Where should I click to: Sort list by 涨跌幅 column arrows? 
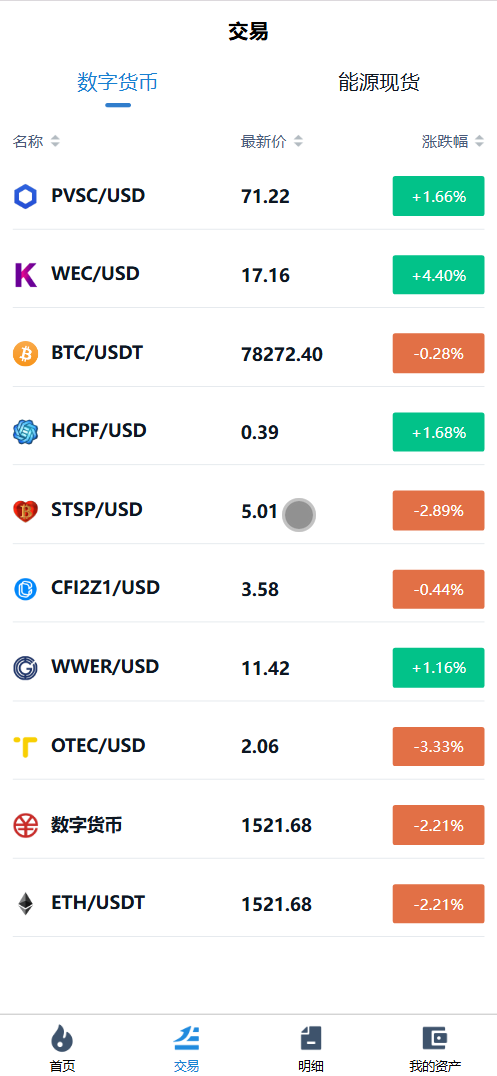coord(479,141)
